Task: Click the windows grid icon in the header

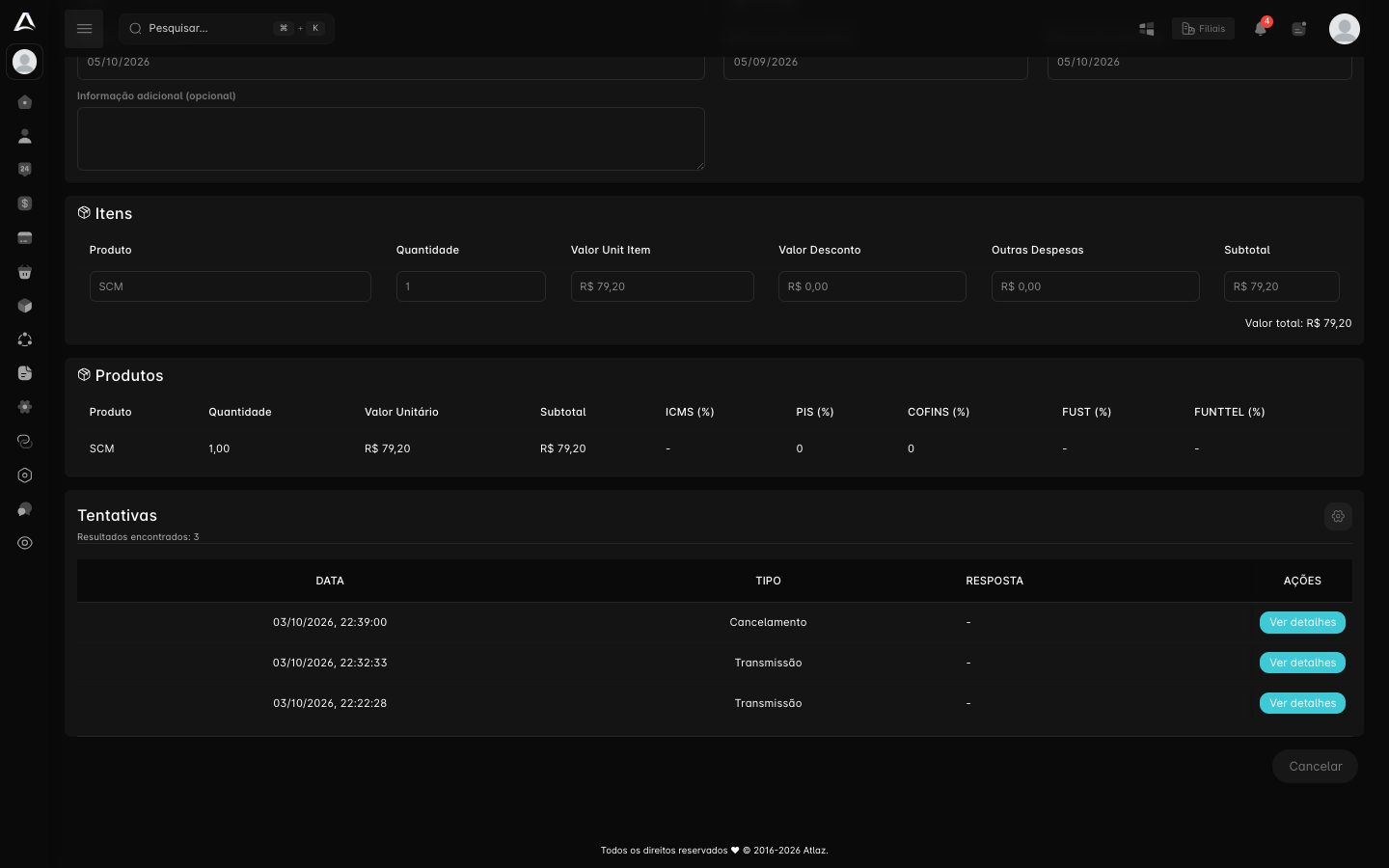Action: point(1147,29)
